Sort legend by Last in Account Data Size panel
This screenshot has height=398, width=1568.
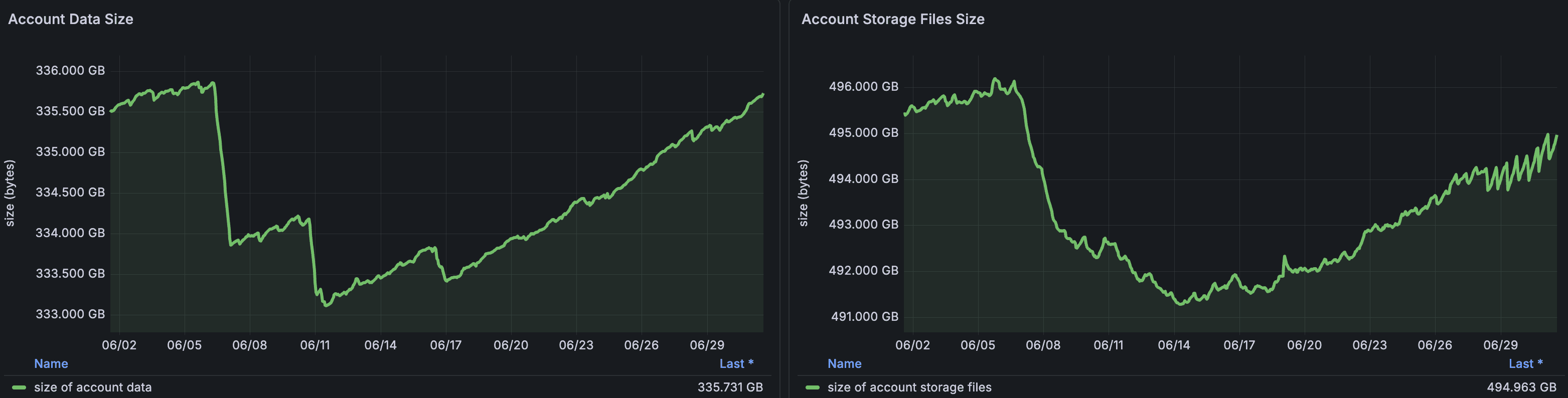[x=736, y=364]
